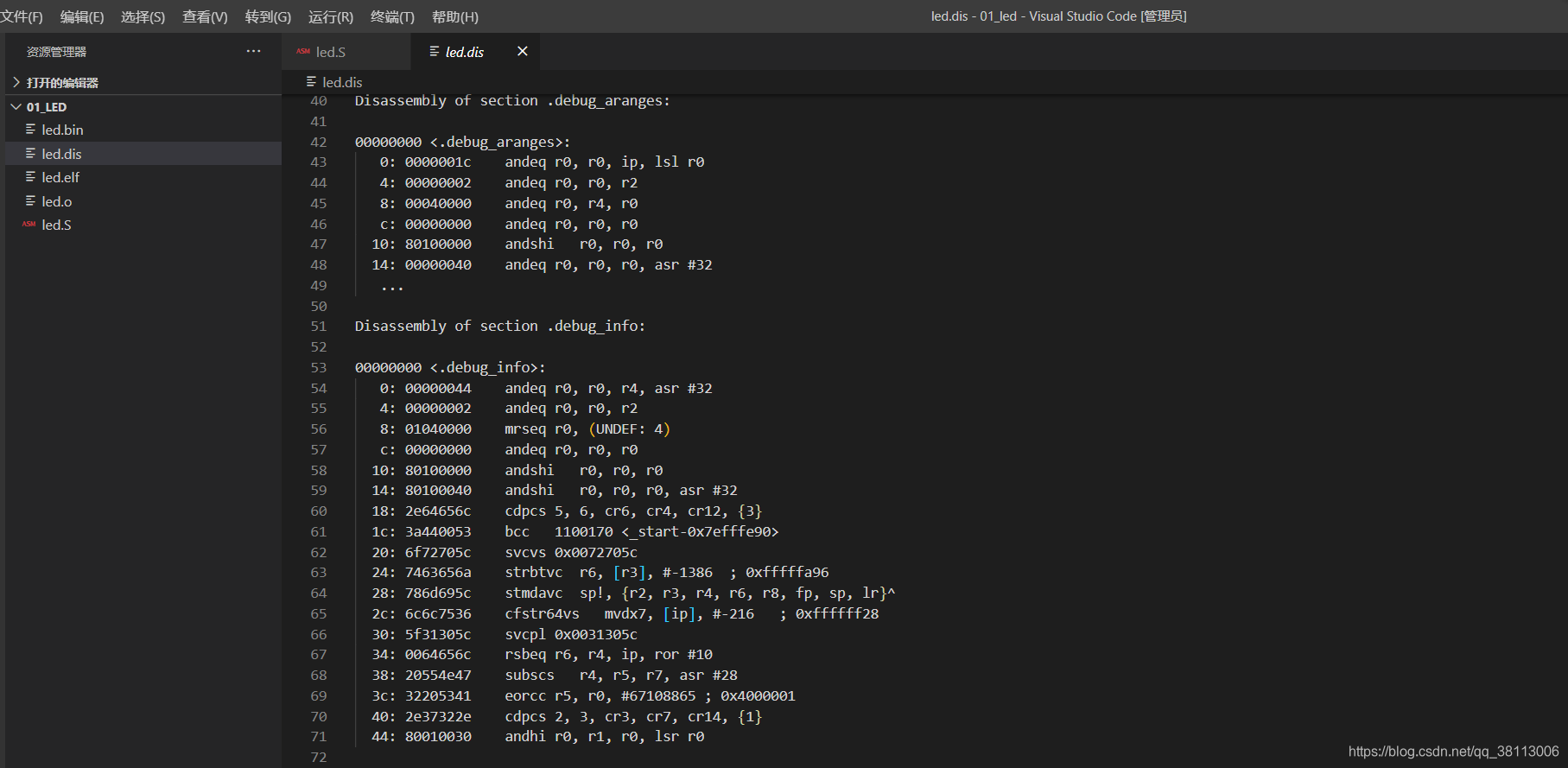
Task: Click hex value 2e64656c
Action: (x=438, y=511)
